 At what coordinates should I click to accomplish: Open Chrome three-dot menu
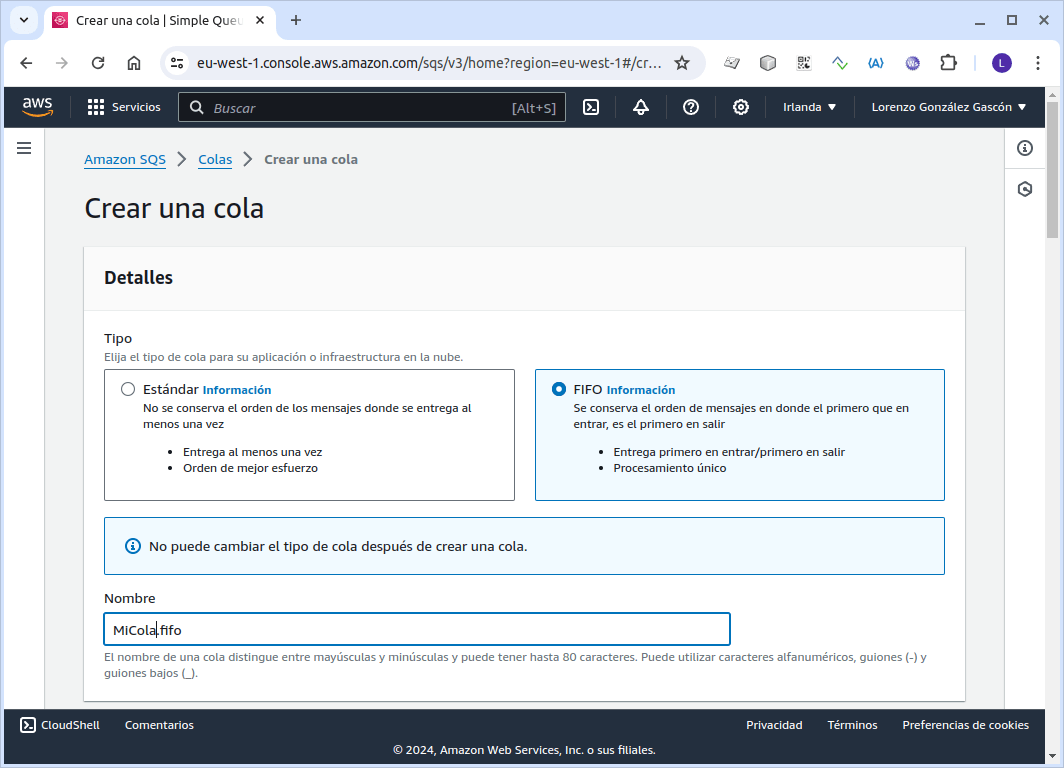coord(1038,63)
